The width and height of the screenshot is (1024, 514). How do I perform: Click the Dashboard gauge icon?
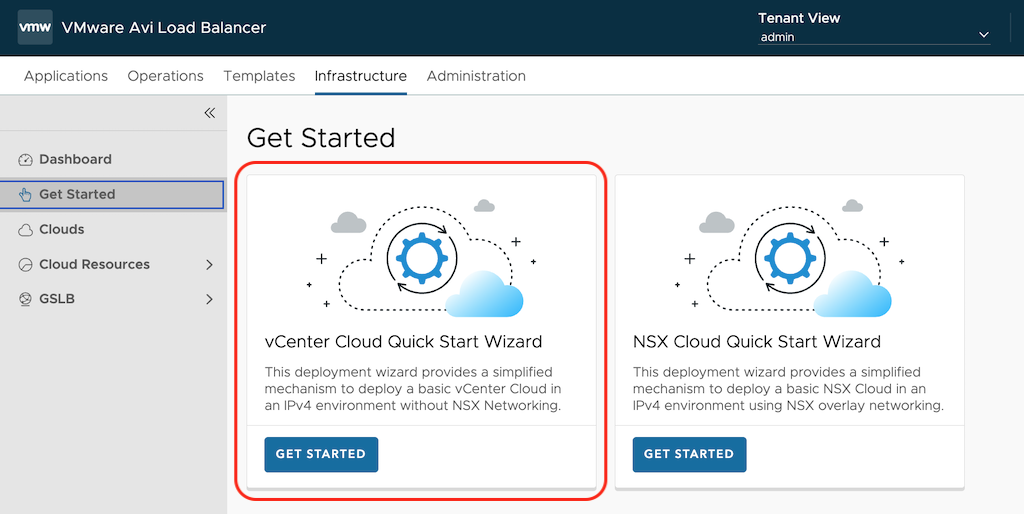pyautogui.click(x=25, y=159)
